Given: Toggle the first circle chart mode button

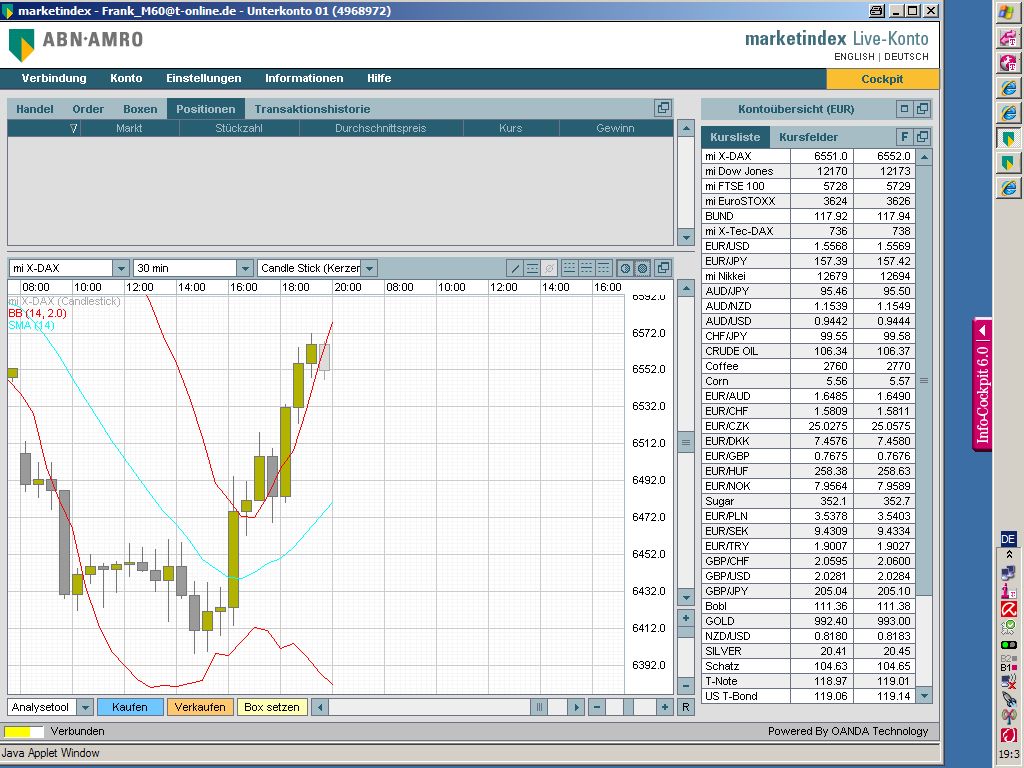Looking at the screenshot, I should pos(625,268).
